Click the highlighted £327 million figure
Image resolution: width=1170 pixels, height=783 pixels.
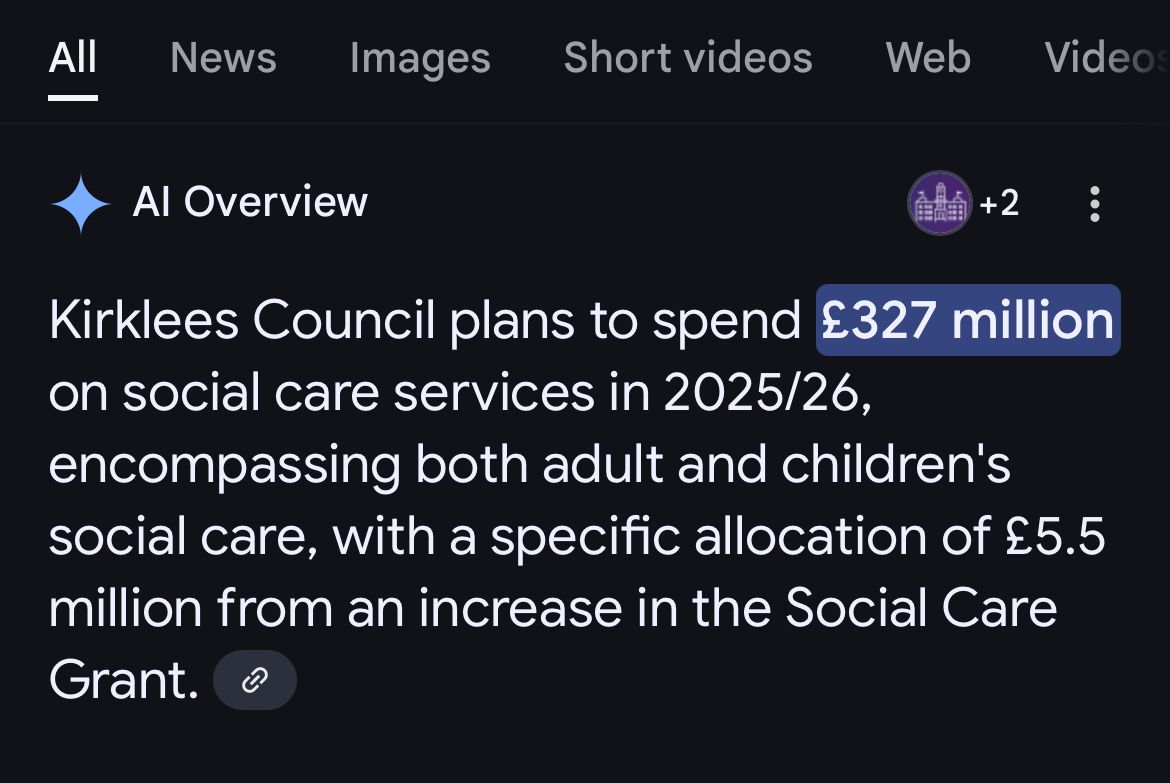pyautogui.click(x=967, y=320)
